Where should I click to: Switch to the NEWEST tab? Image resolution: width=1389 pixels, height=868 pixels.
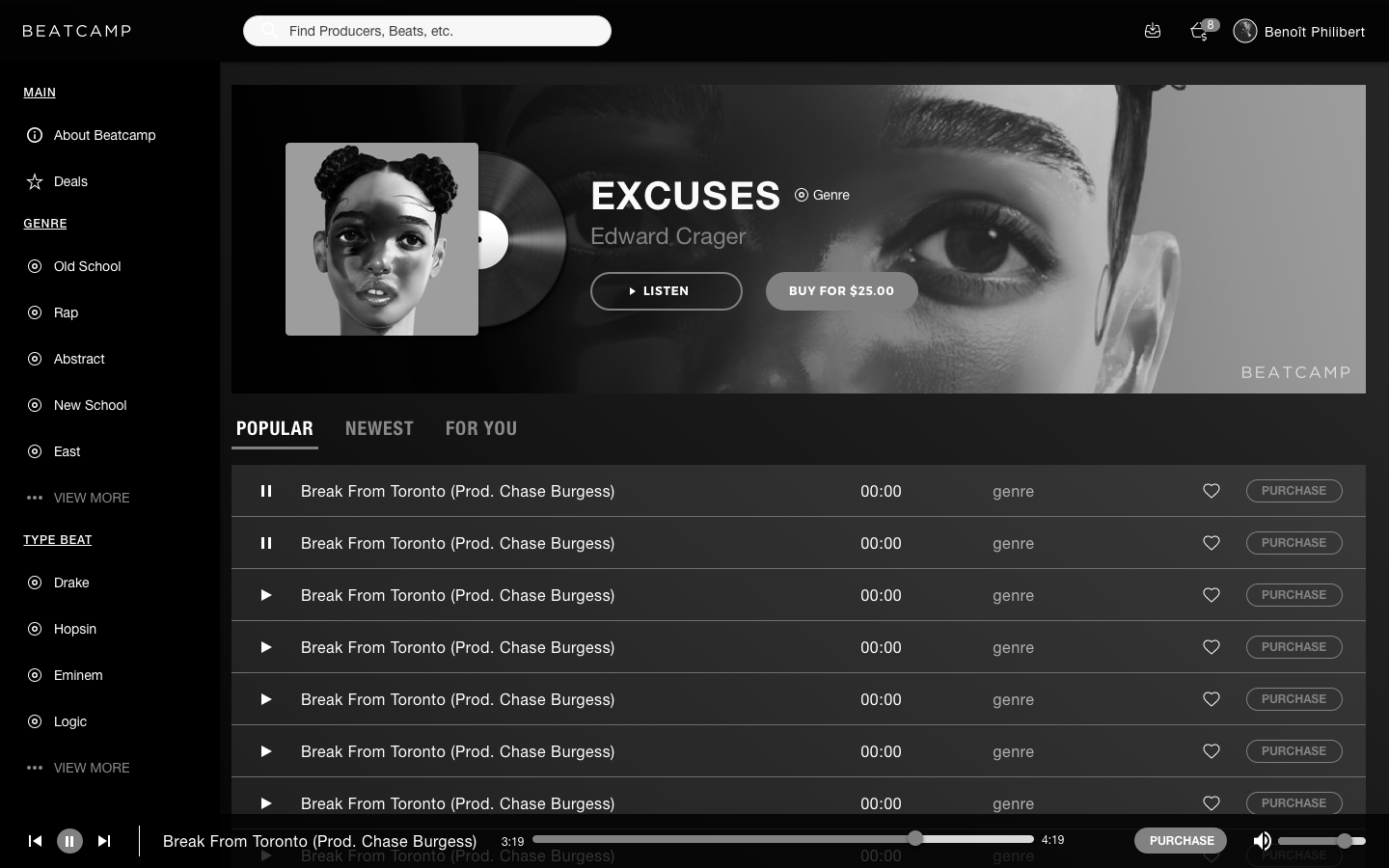(379, 428)
